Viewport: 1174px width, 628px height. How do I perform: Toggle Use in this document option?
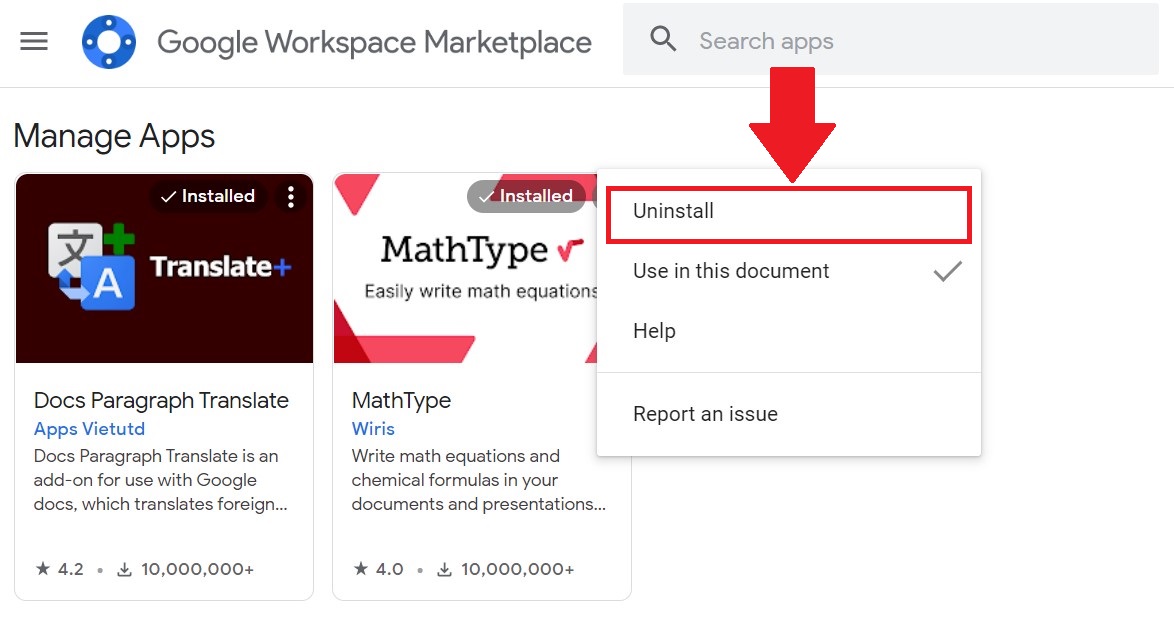pos(789,271)
